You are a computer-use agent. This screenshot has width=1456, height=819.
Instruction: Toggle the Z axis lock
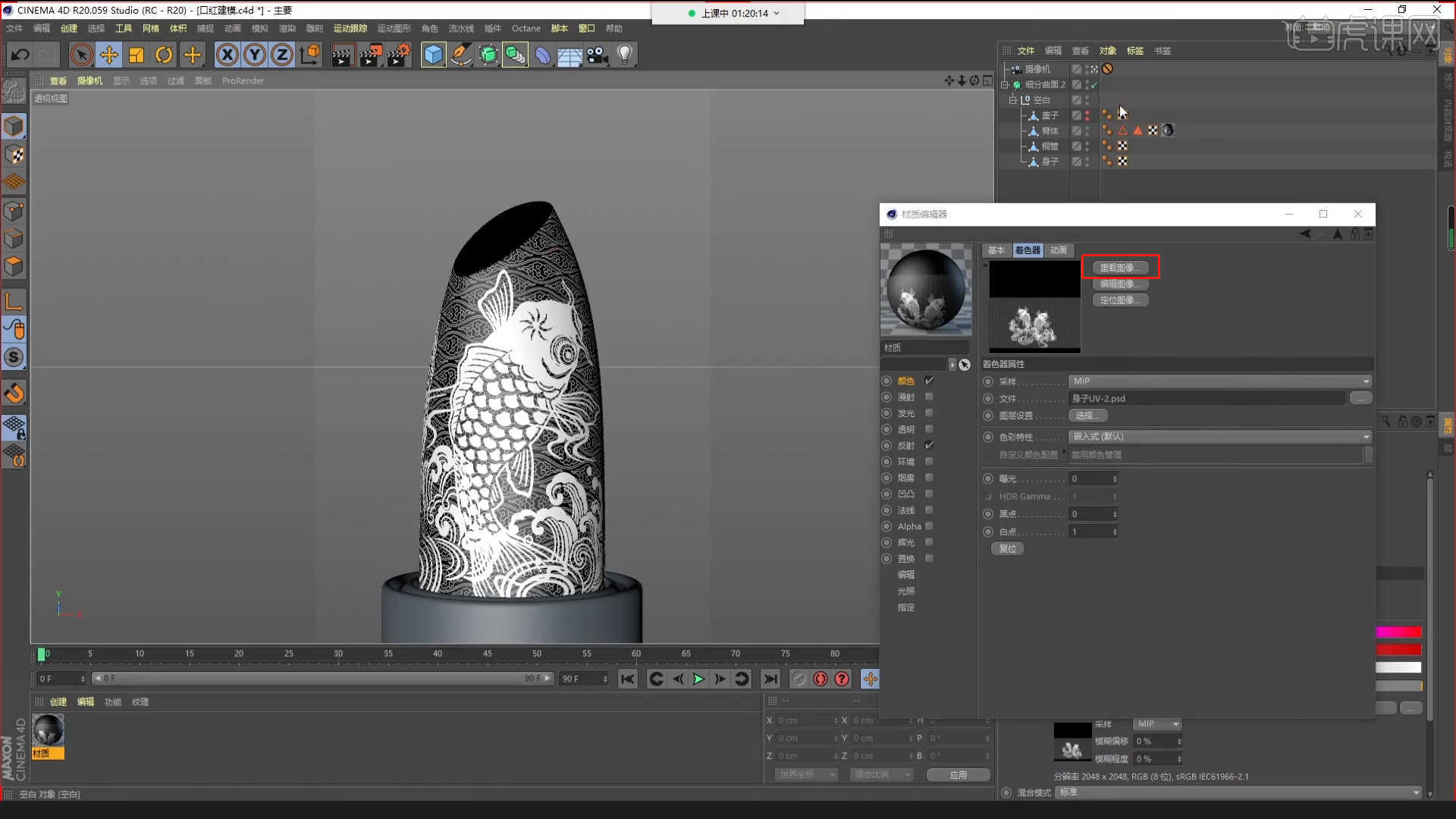[282, 55]
